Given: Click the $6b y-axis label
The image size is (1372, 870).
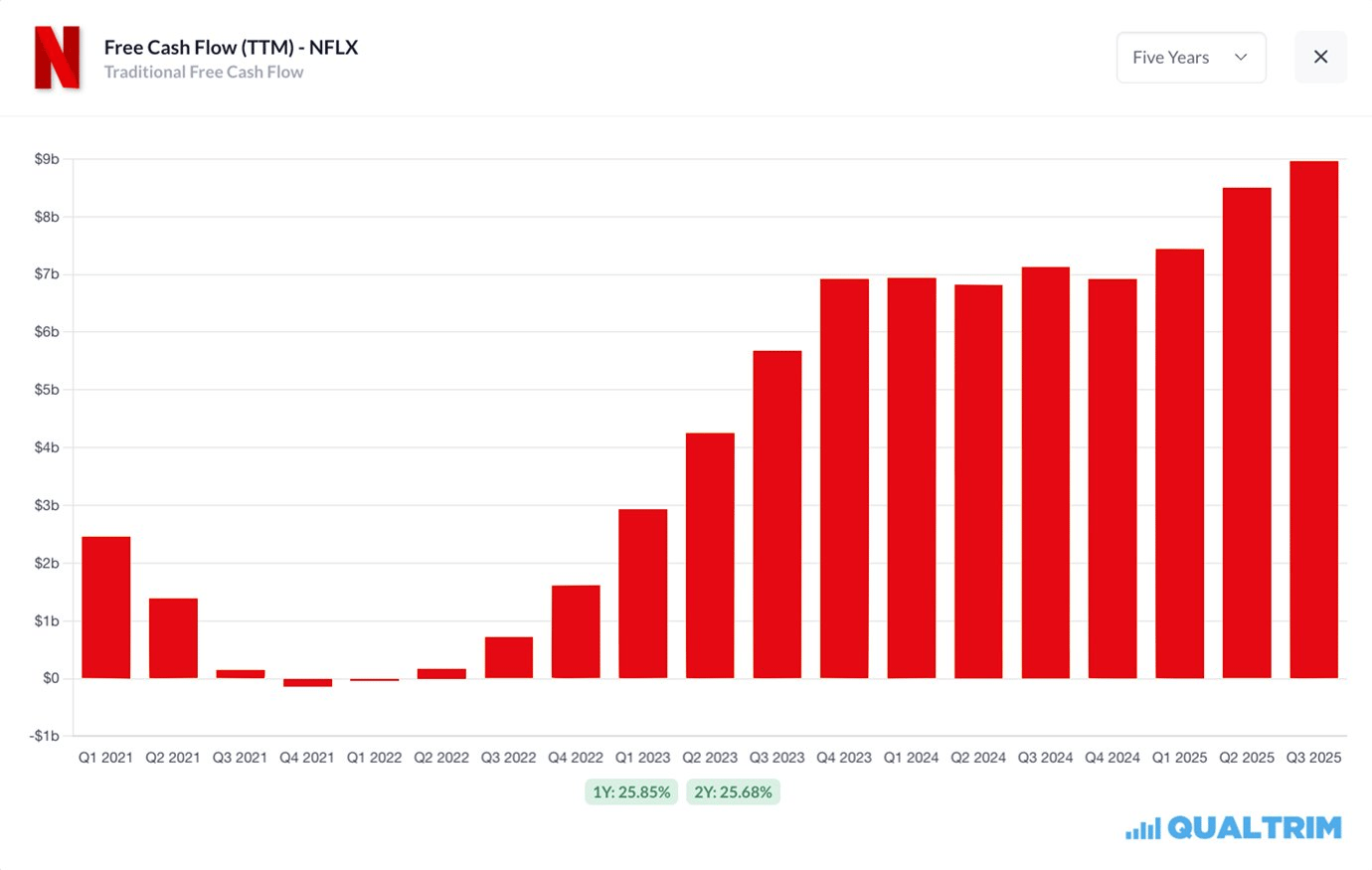Looking at the screenshot, I should tap(47, 332).
